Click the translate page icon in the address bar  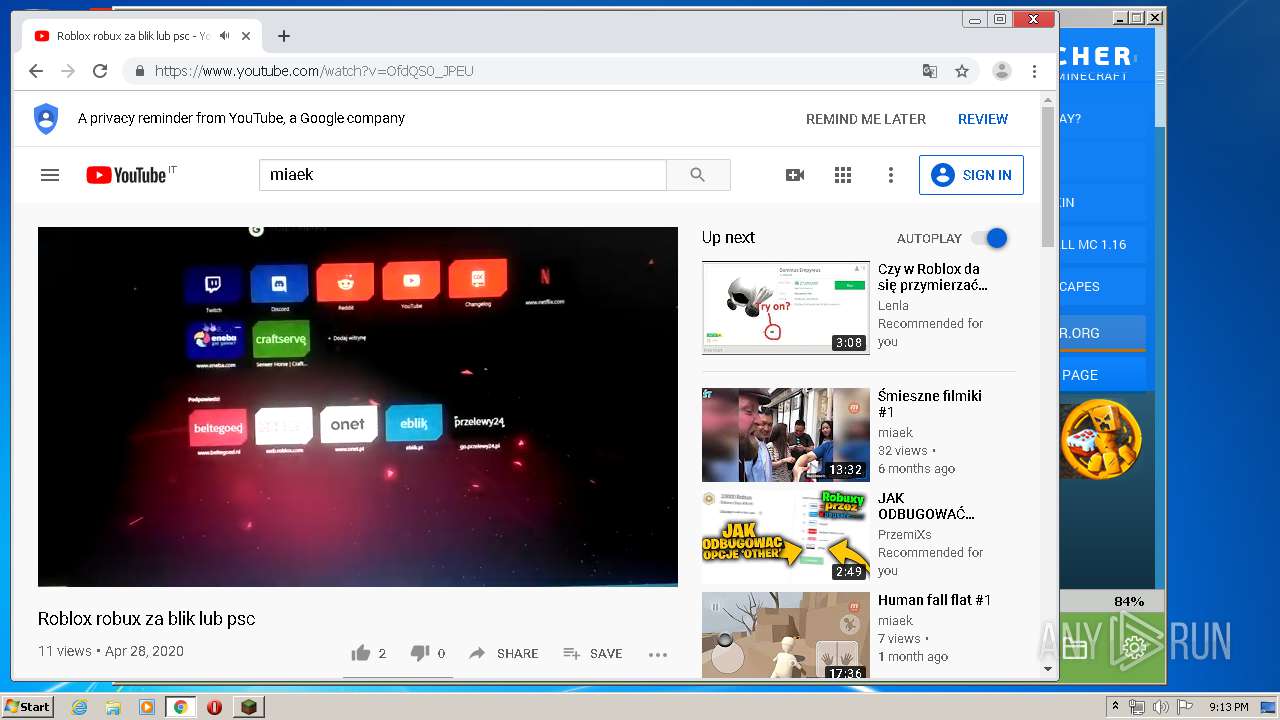(930, 71)
